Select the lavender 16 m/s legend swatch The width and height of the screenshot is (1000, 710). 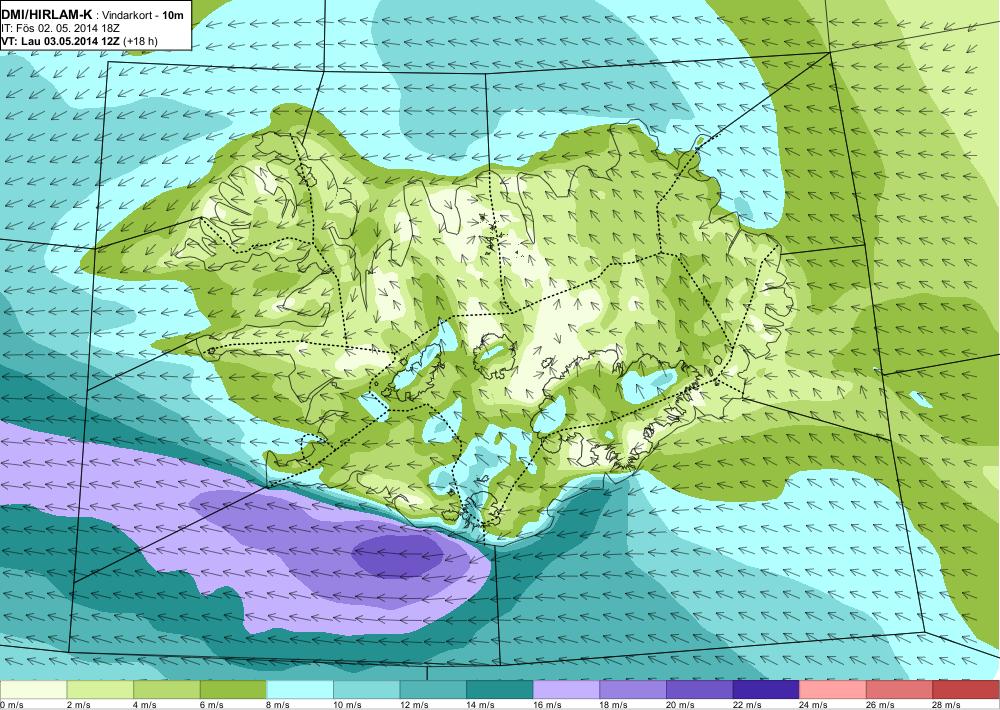(x=566, y=690)
